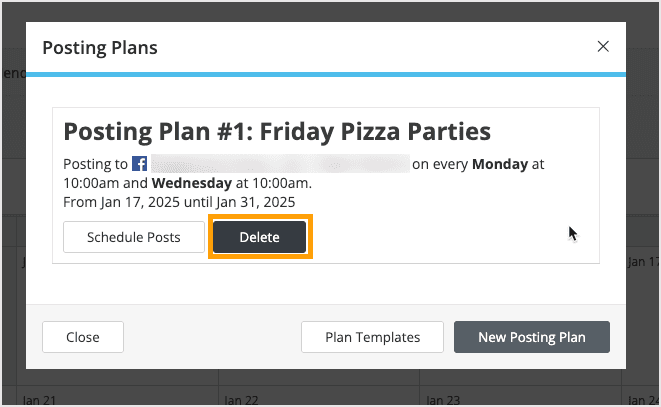Click the Posting Plans dialog title
Viewport: 661px width, 407px height.
pos(99,47)
